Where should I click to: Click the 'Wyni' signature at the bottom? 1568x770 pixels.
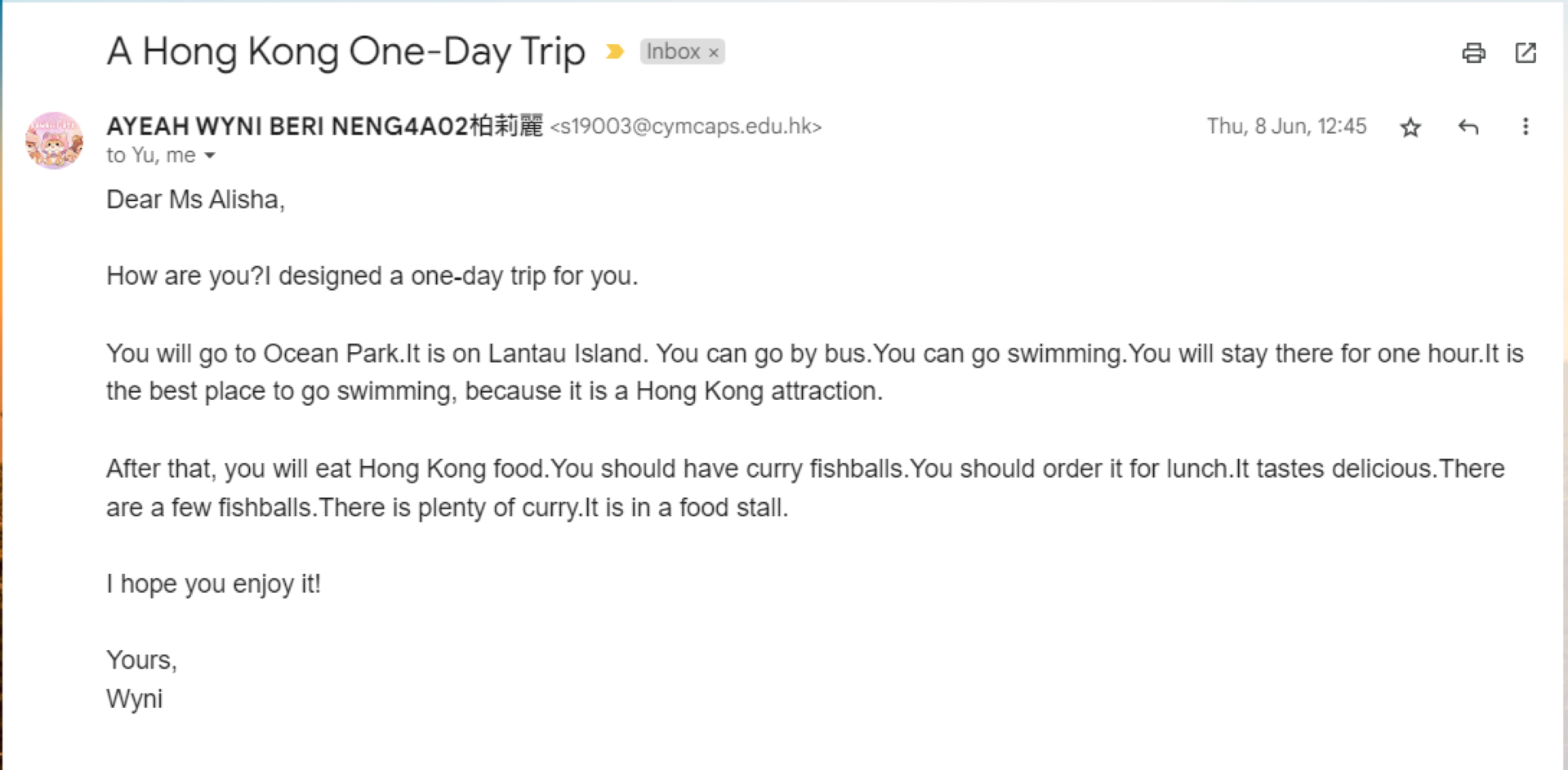tap(134, 699)
